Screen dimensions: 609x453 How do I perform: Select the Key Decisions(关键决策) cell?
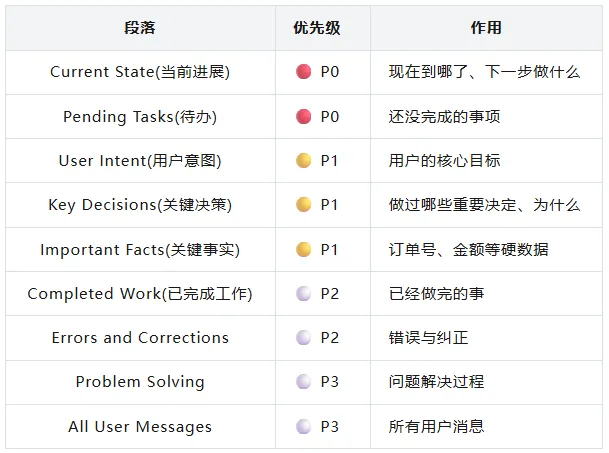click(140, 205)
